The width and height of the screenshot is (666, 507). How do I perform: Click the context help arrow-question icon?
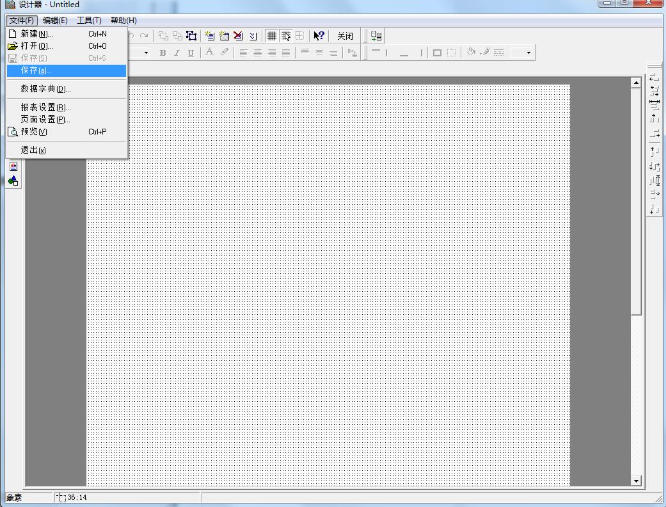(319, 35)
